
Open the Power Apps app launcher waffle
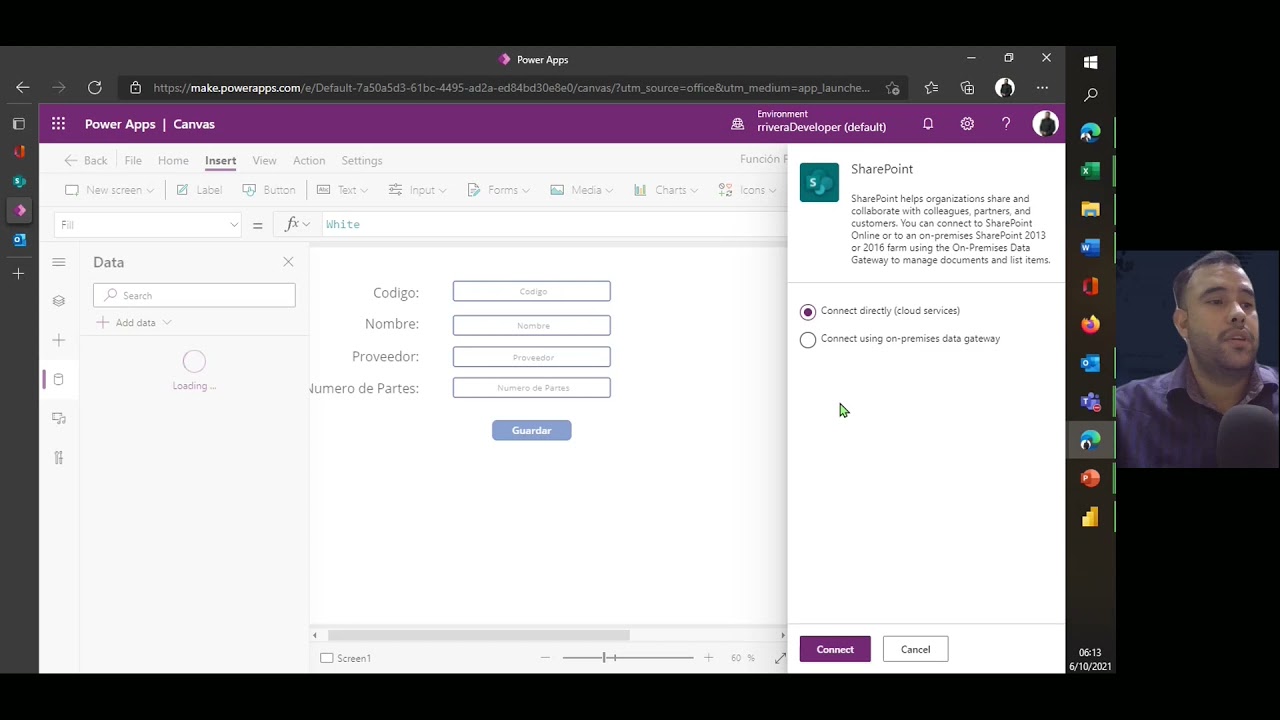click(59, 124)
